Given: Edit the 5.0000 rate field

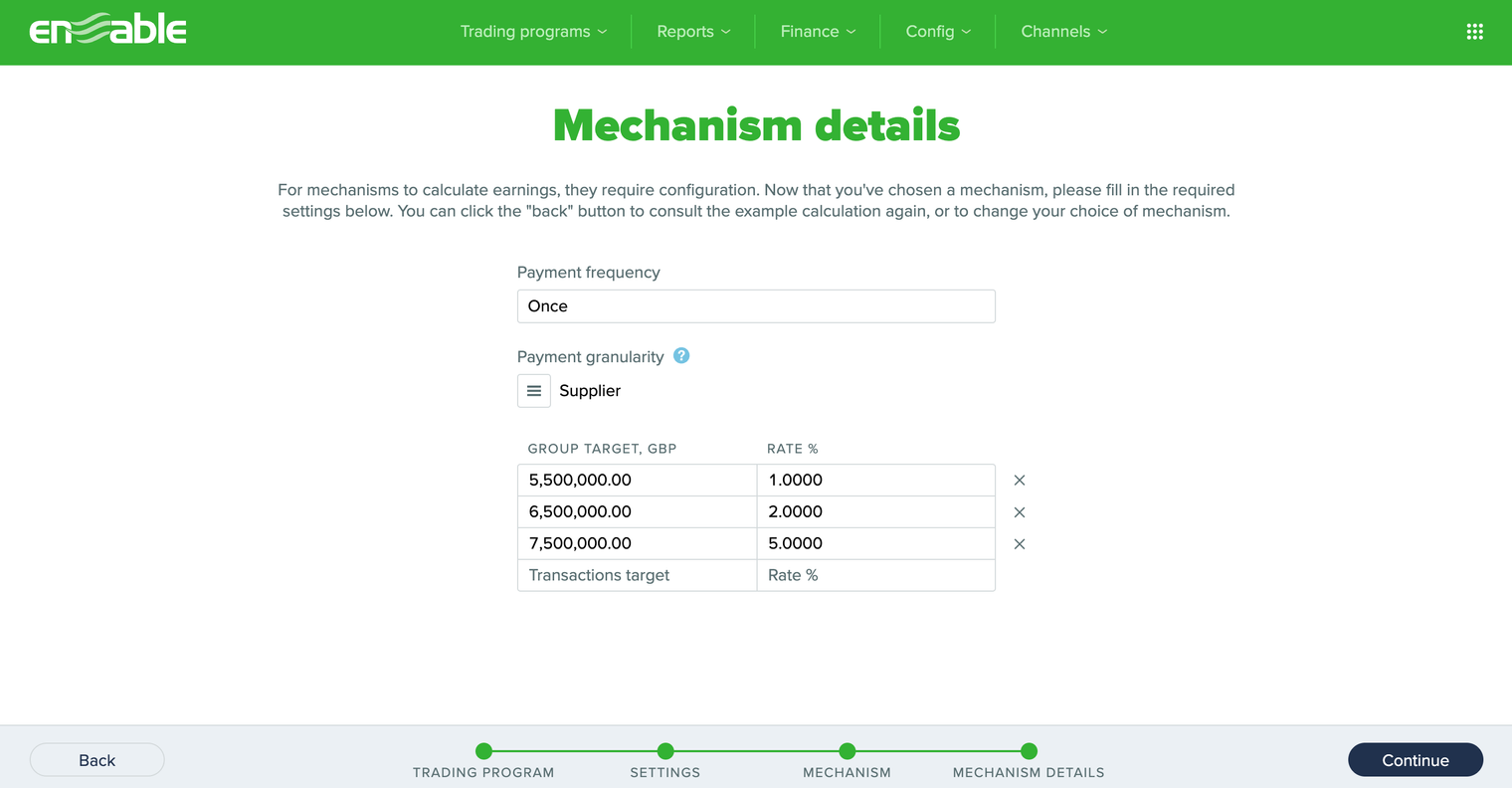Looking at the screenshot, I should 876,543.
